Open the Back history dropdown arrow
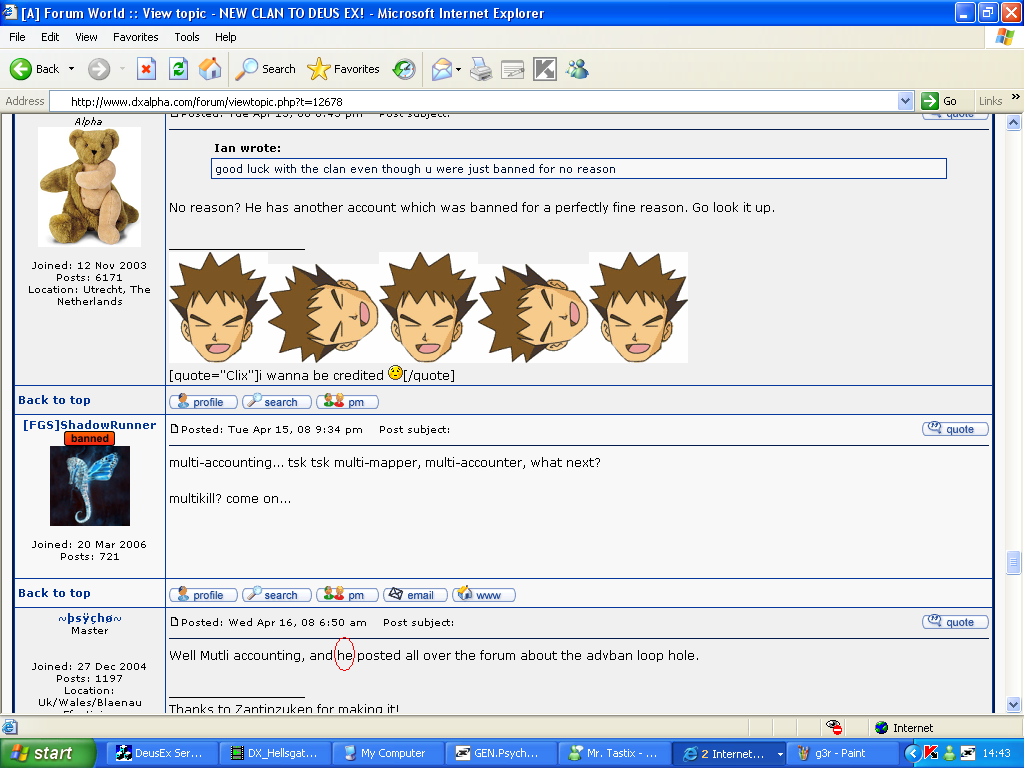This screenshot has height=768, width=1024. 71,69
